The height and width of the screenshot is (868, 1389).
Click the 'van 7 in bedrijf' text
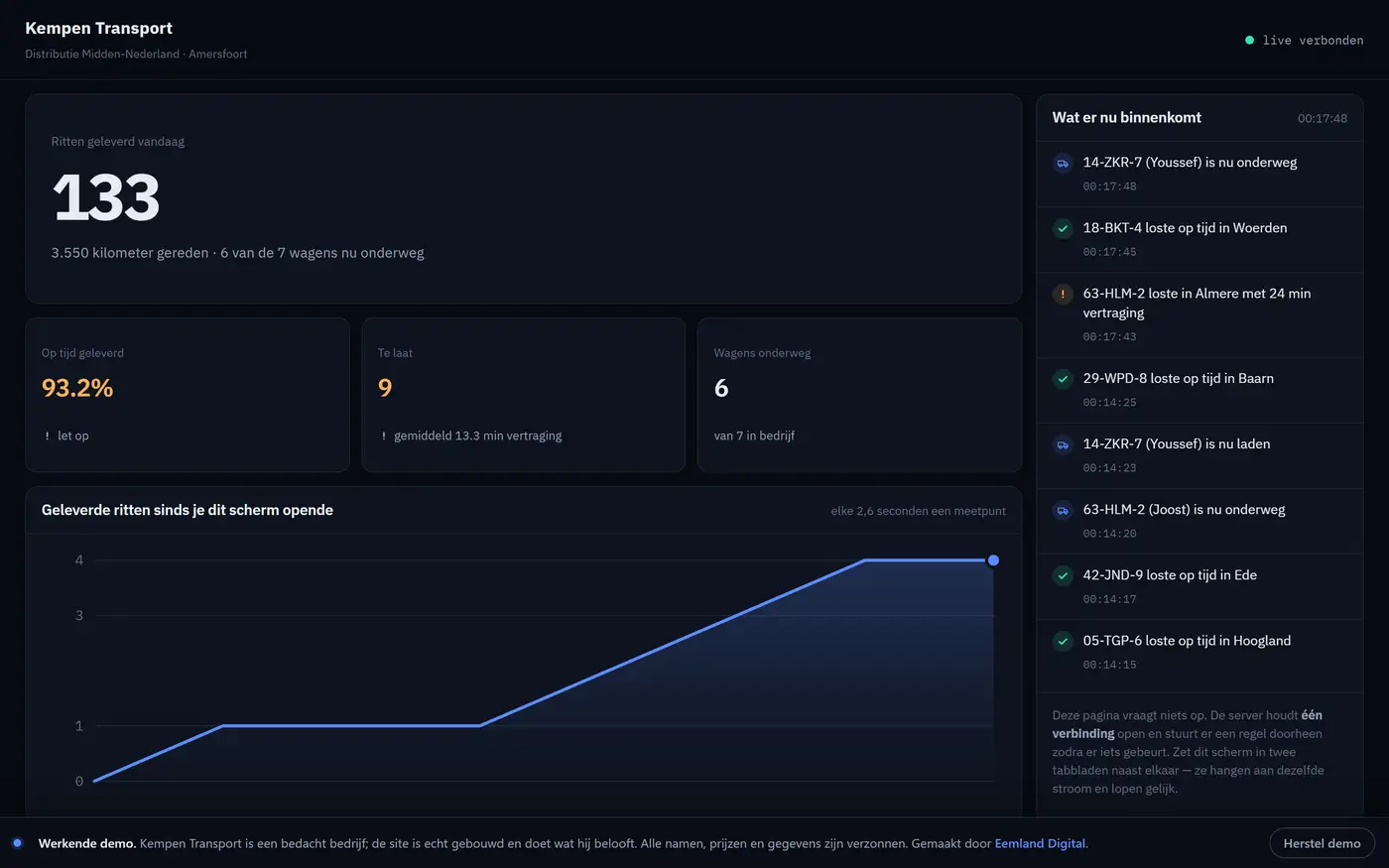(x=754, y=435)
